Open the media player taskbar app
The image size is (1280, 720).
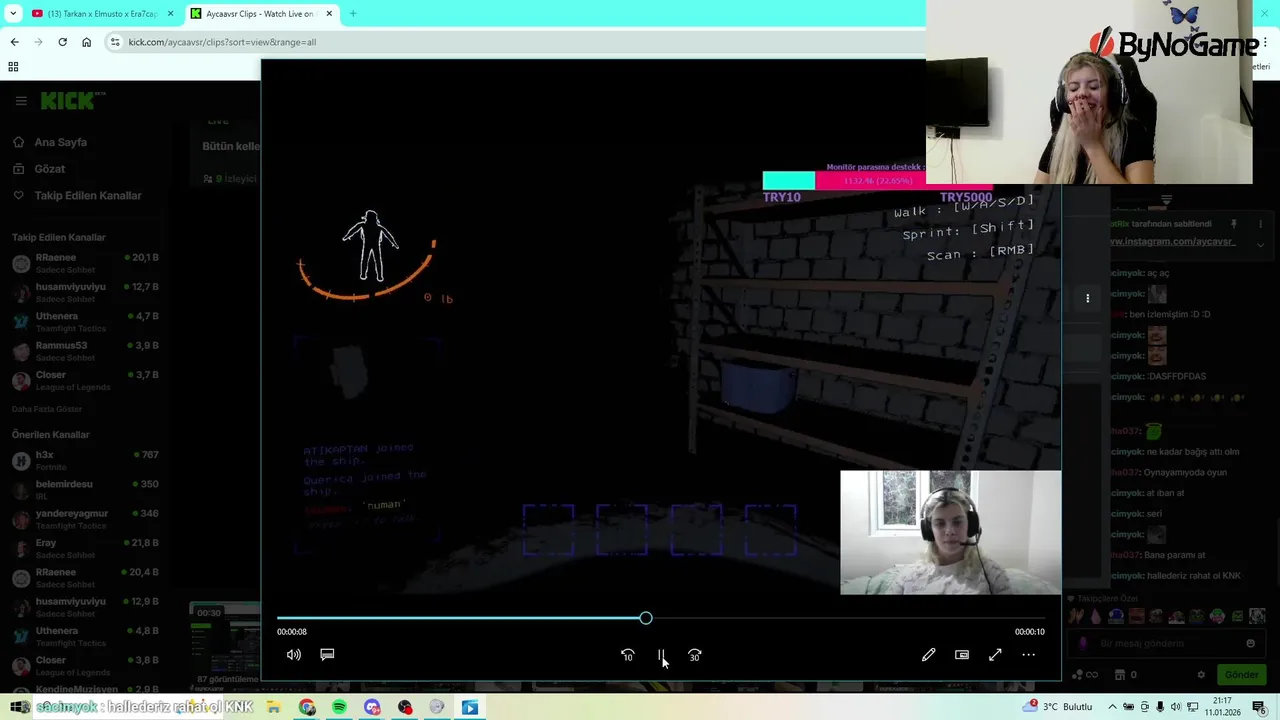pos(470,707)
